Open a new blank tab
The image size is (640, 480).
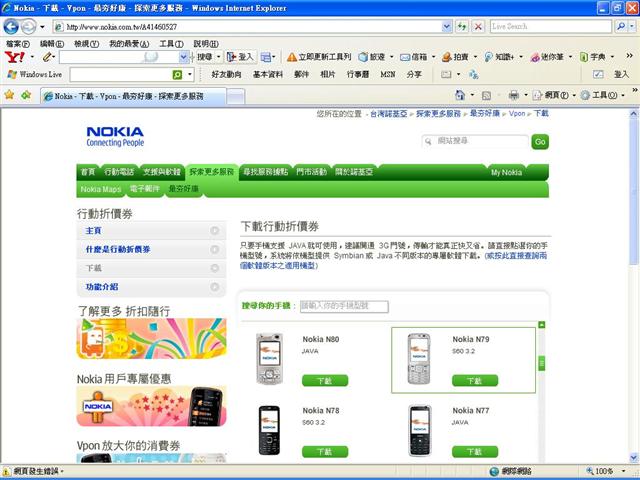tap(236, 97)
